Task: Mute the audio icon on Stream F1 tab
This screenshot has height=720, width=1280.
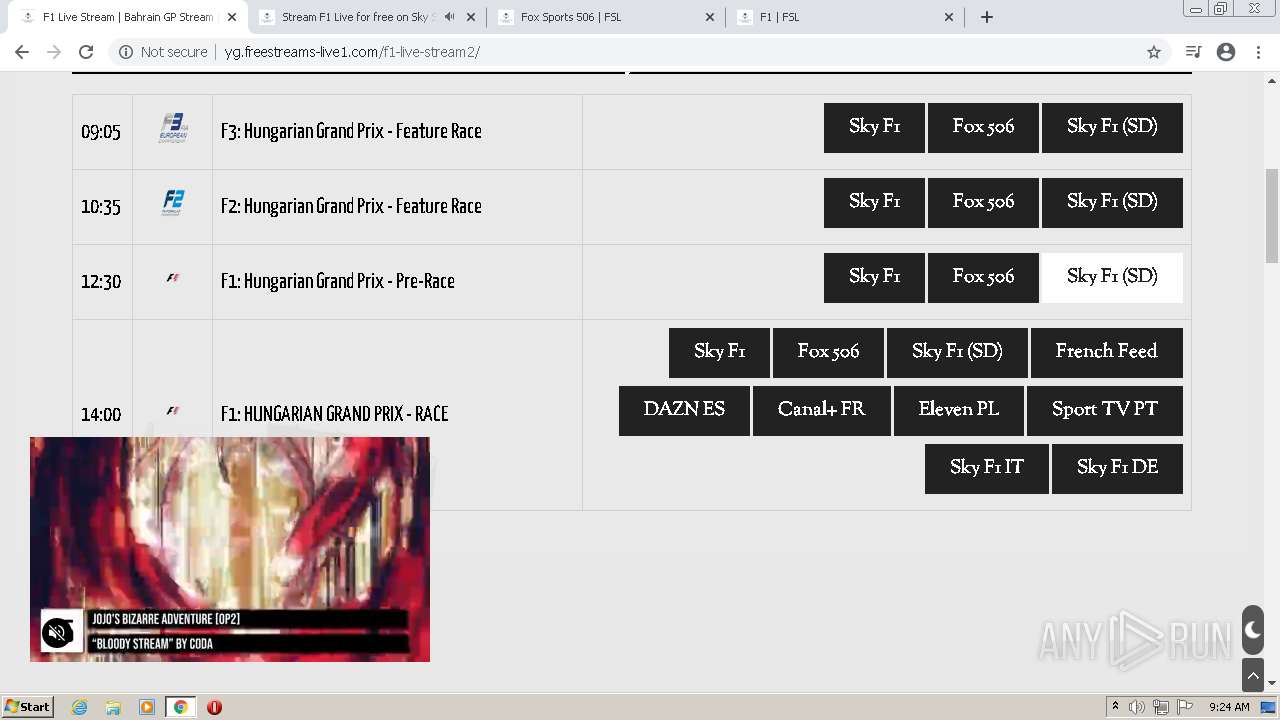Action: tap(449, 17)
